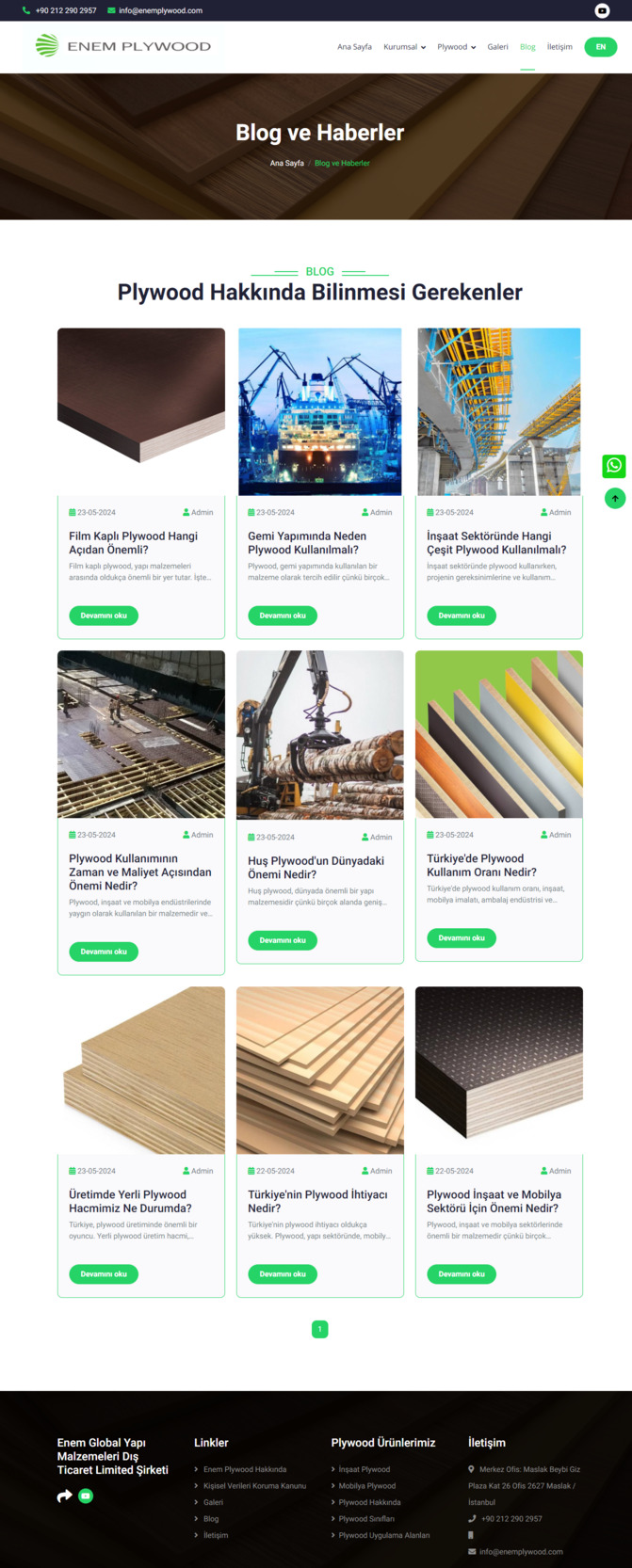Click the Enem Plywood logo

(122, 46)
